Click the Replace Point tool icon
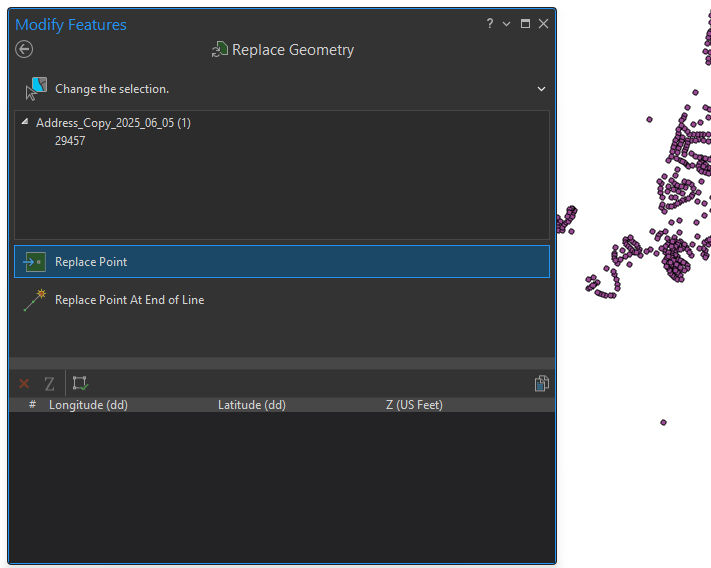 34,262
